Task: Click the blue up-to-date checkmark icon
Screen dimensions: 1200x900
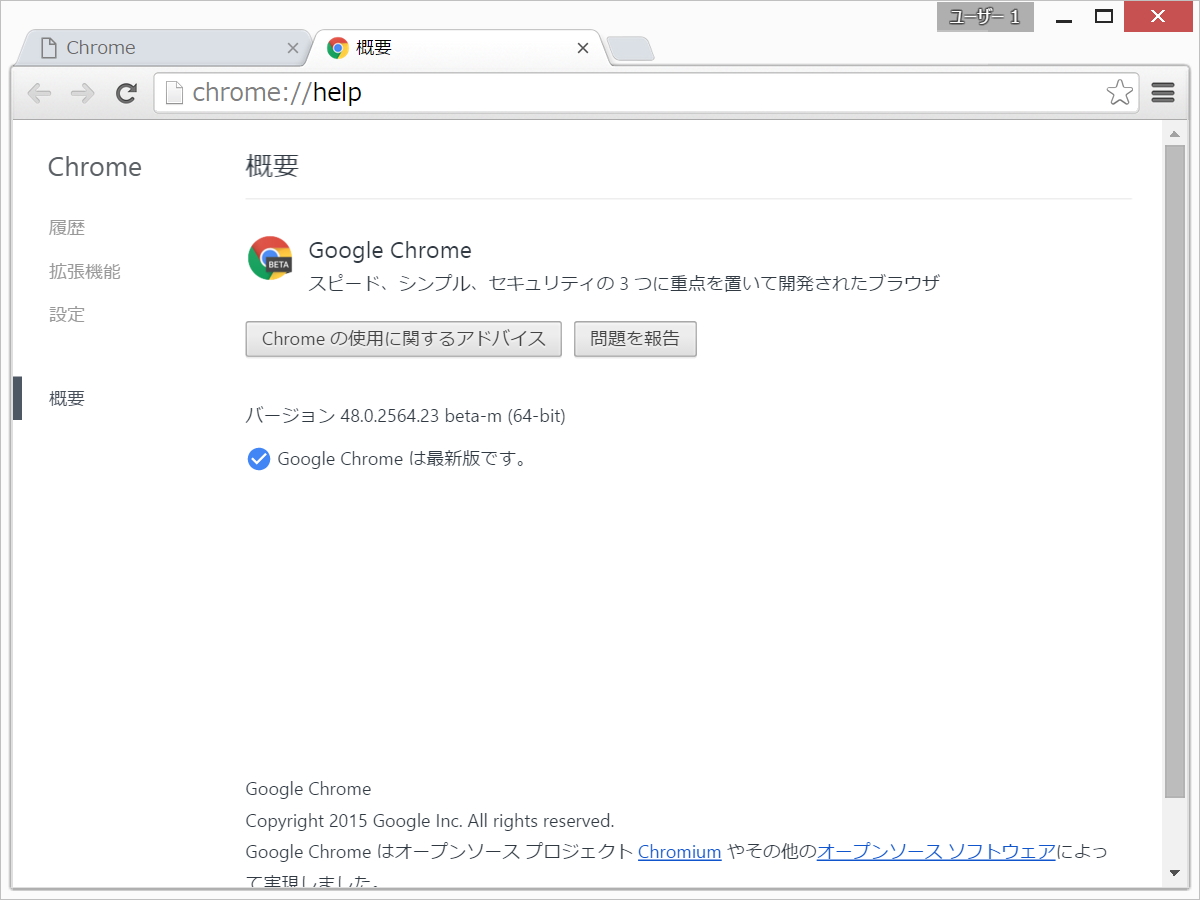Action: [x=258, y=458]
